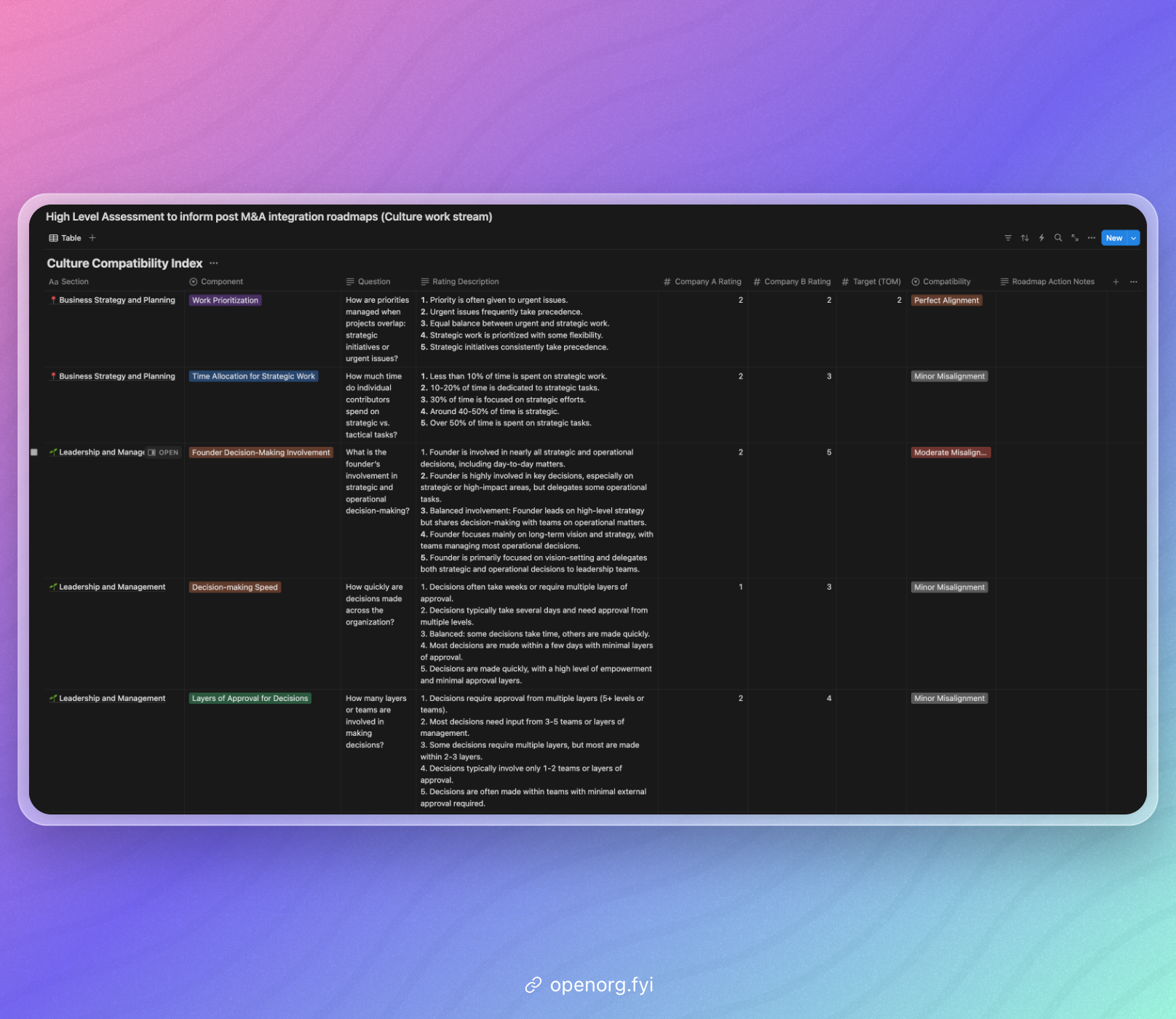1176x1019 pixels.
Task: Open the Component column header options
Action: 221,282
